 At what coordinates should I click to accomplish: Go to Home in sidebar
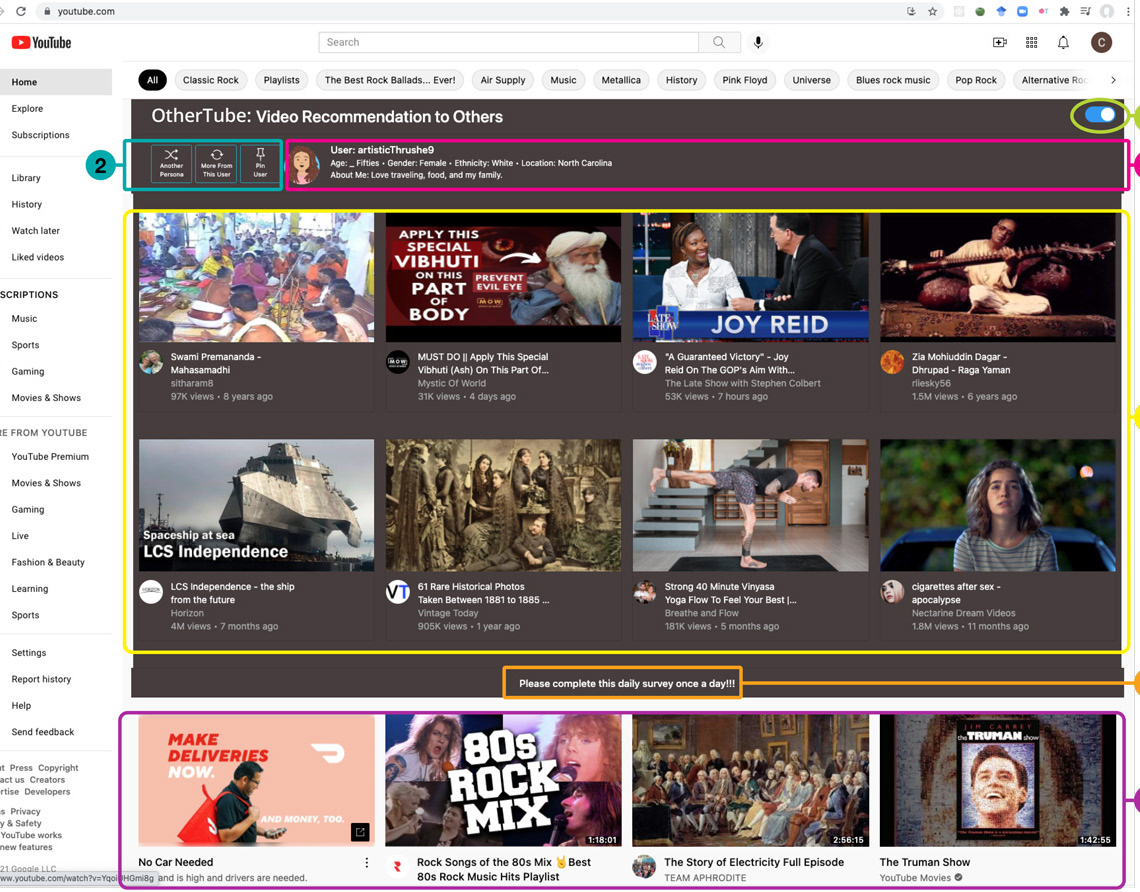click(56, 82)
